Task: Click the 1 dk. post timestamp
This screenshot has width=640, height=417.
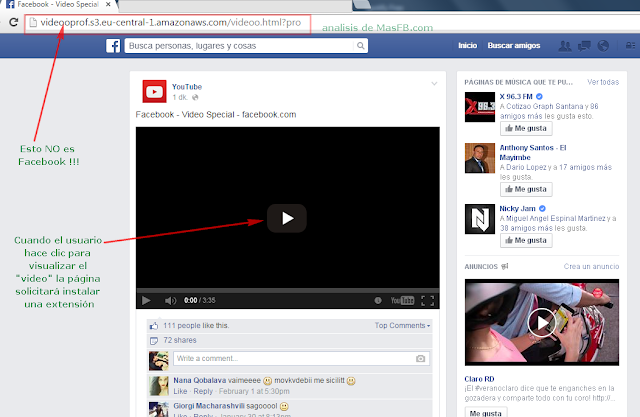Action: coord(180,98)
